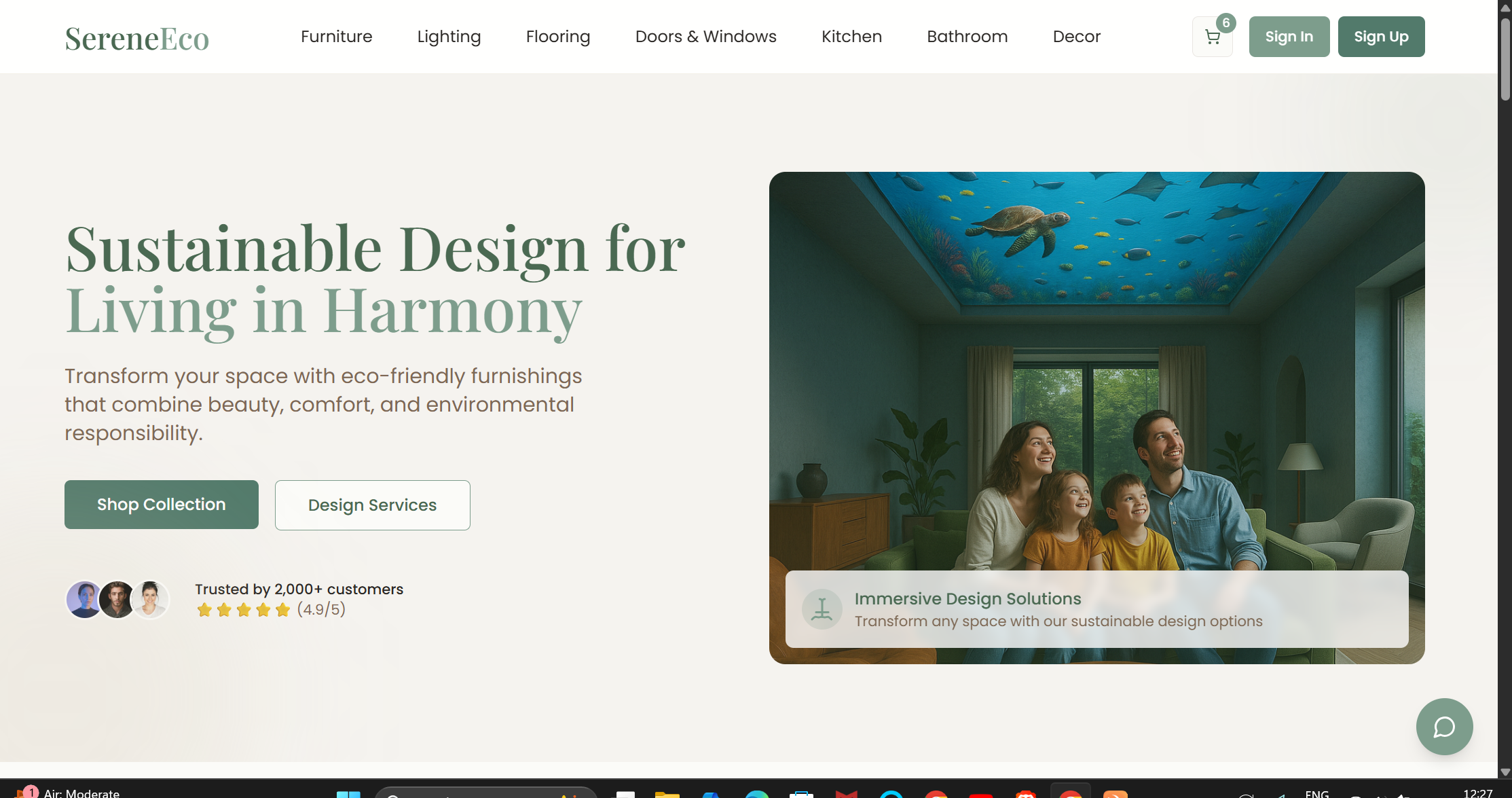The height and width of the screenshot is (798, 1512).
Task: Click the Sign Up button
Action: [x=1380, y=37]
